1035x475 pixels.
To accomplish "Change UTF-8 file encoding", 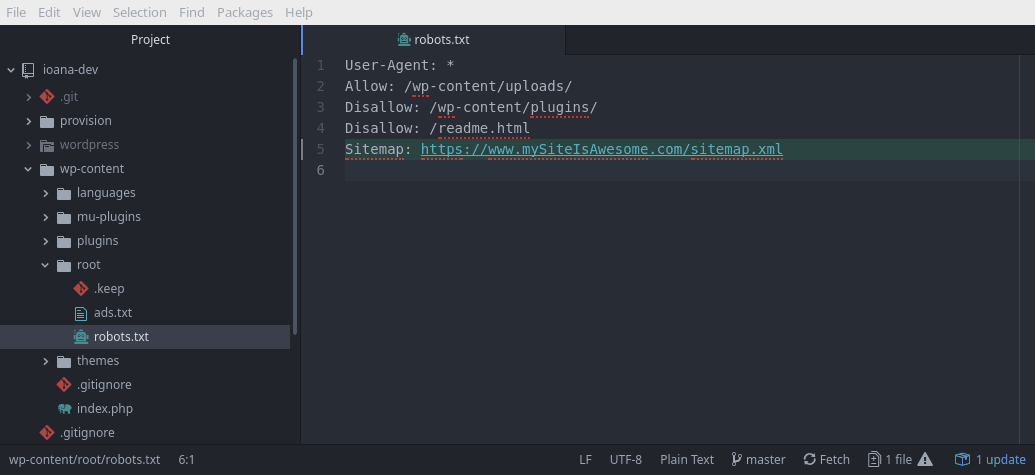I will click(626, 459).
